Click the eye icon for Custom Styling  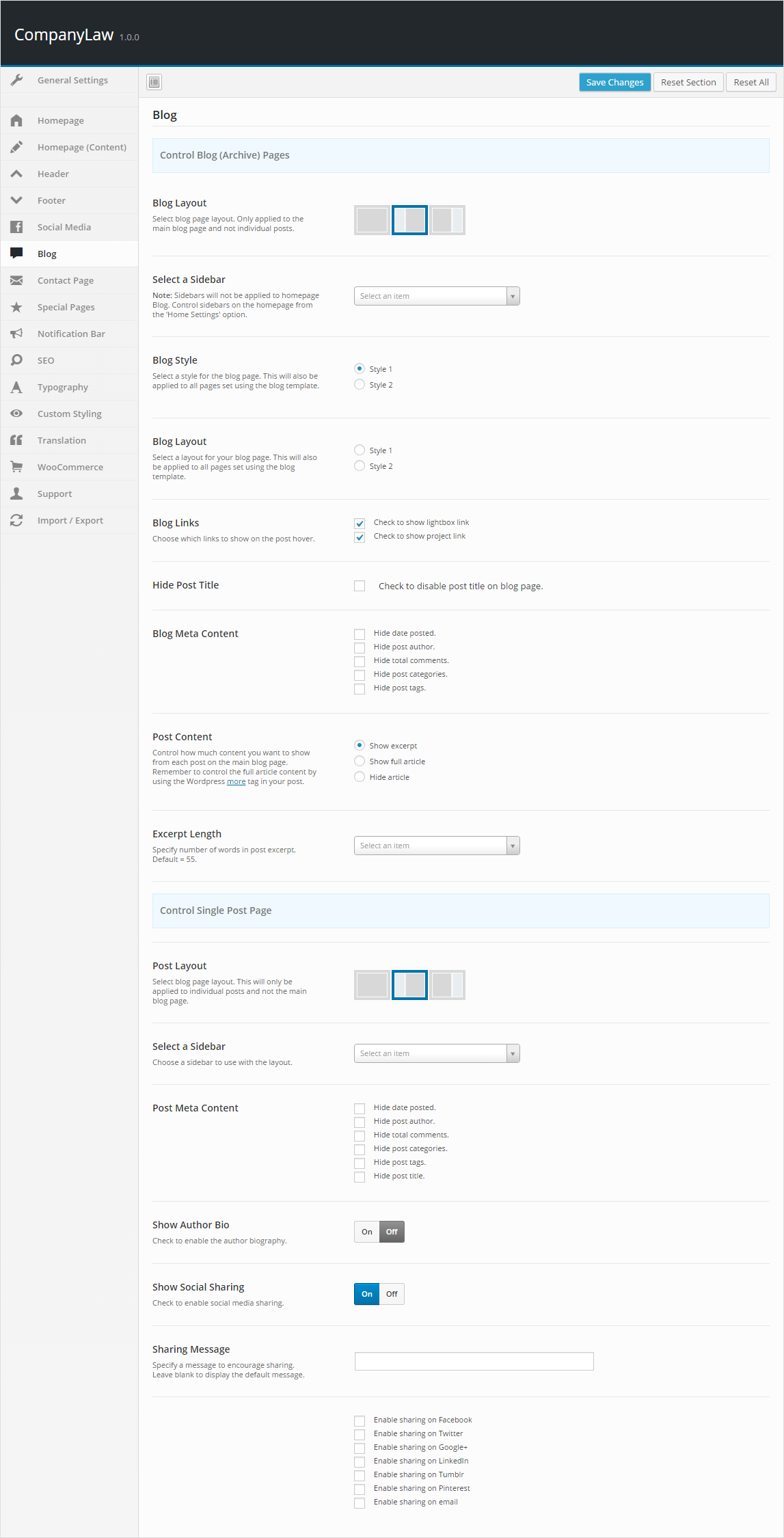pyautogui.click(x=17, y=414)
